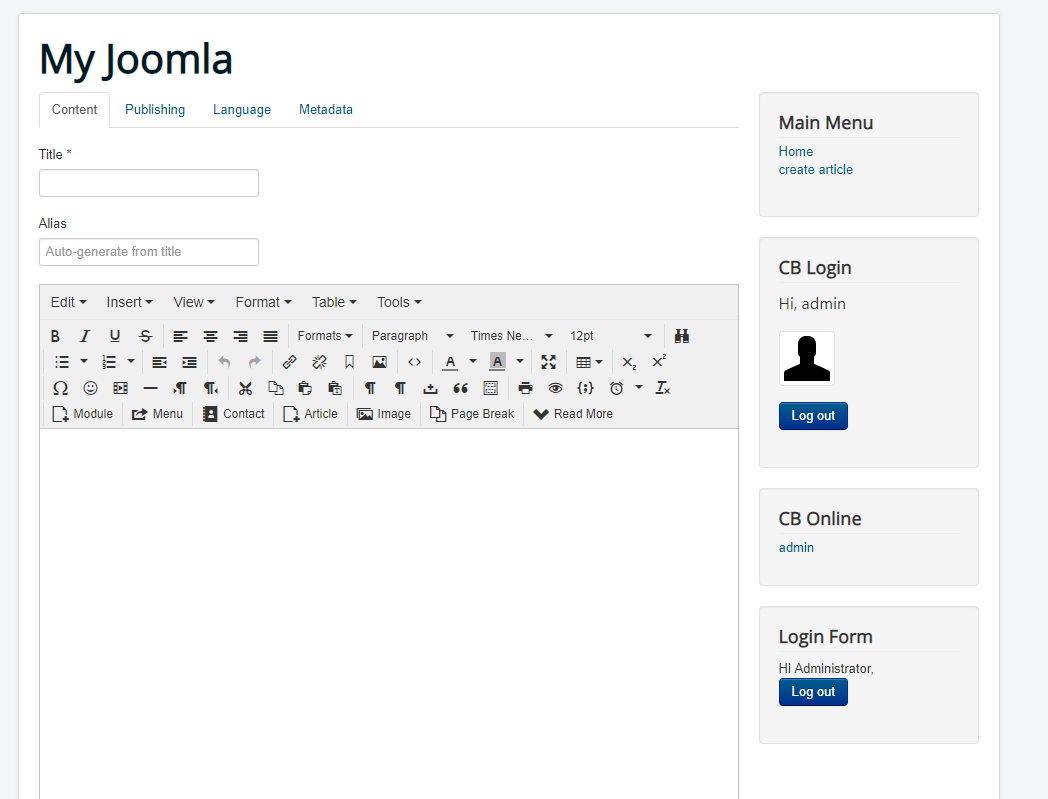Insert a horizontal line
1048x799 pixels.
tap(150, 388)
